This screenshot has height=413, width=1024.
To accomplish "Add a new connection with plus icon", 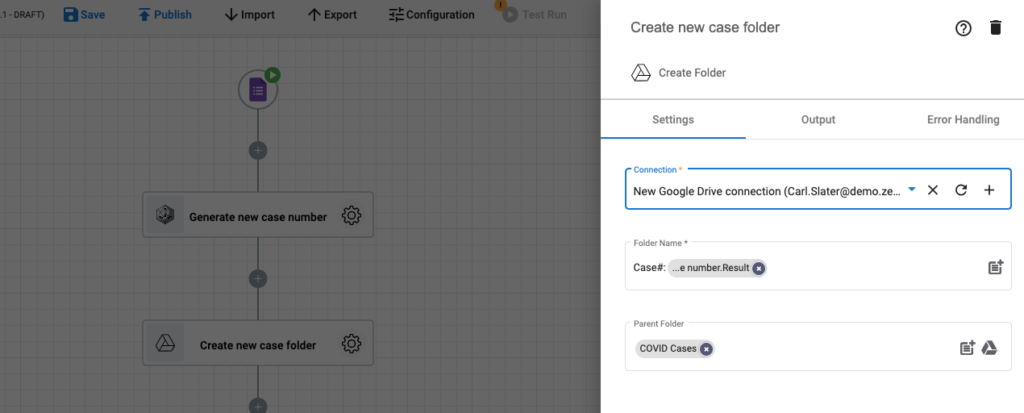I will pos(989,190).
